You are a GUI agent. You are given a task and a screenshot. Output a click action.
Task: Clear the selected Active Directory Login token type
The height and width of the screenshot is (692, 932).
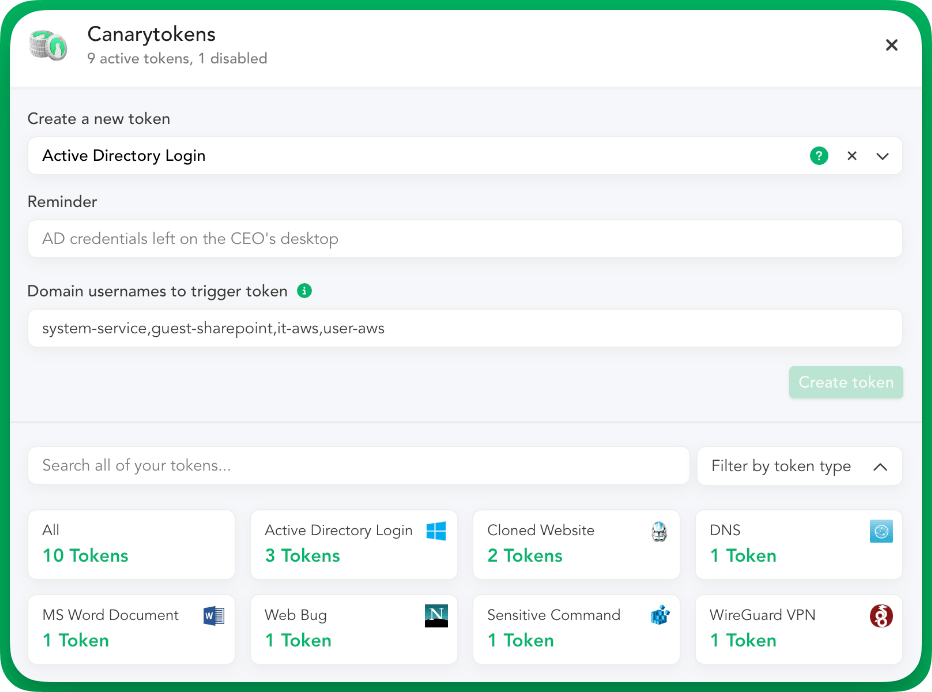[x=852, y=156]
